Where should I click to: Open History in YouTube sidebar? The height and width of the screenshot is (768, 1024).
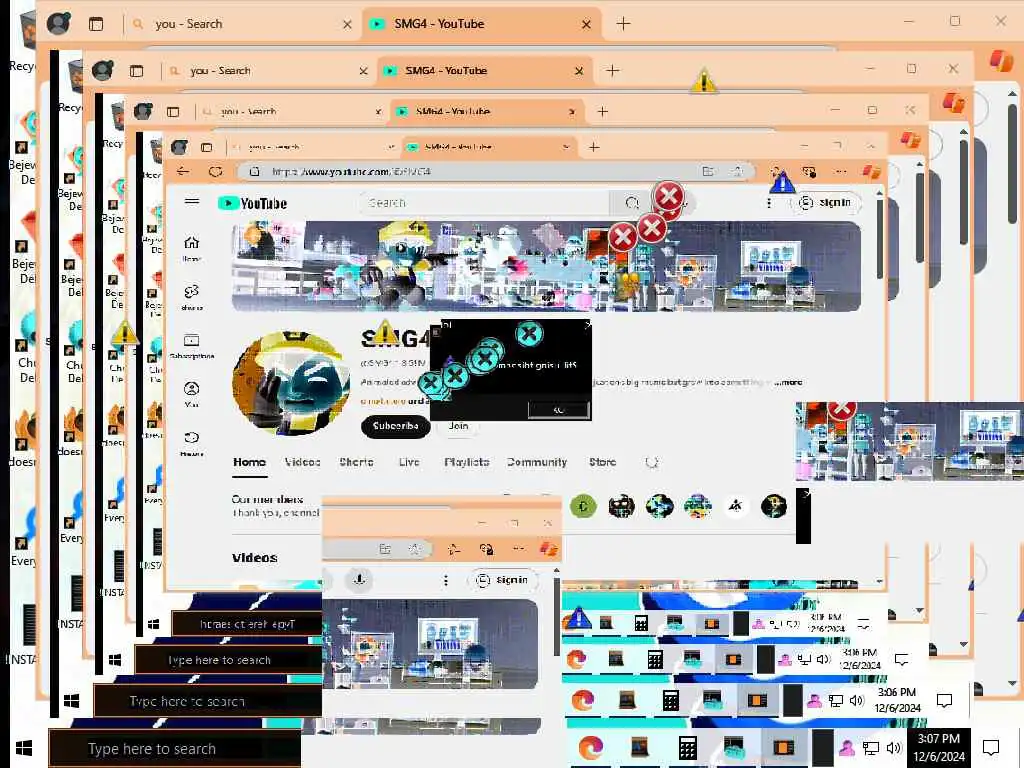[191, 443]
